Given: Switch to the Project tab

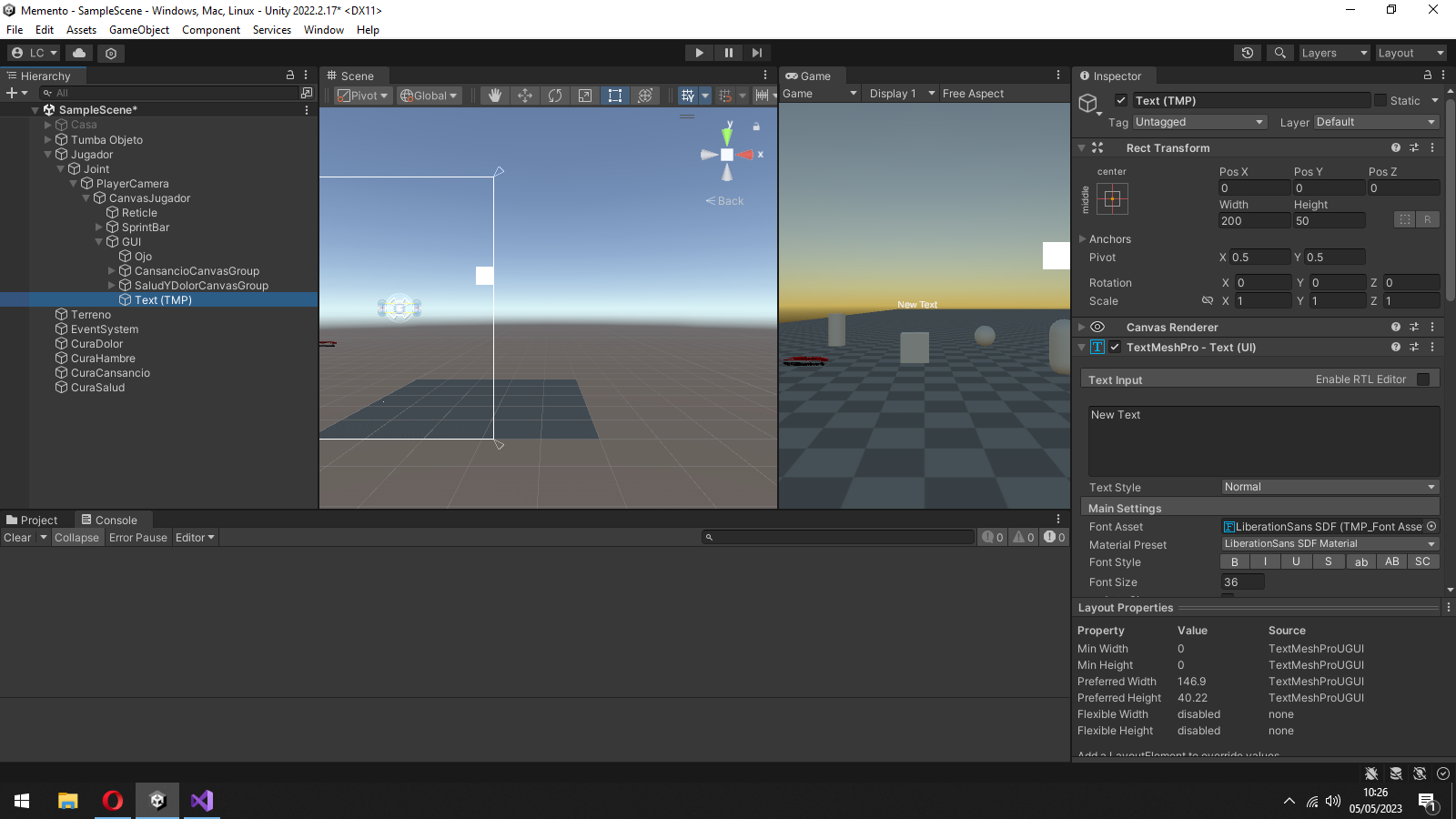Looking at the screenshot, I should [x=33, y=521].
